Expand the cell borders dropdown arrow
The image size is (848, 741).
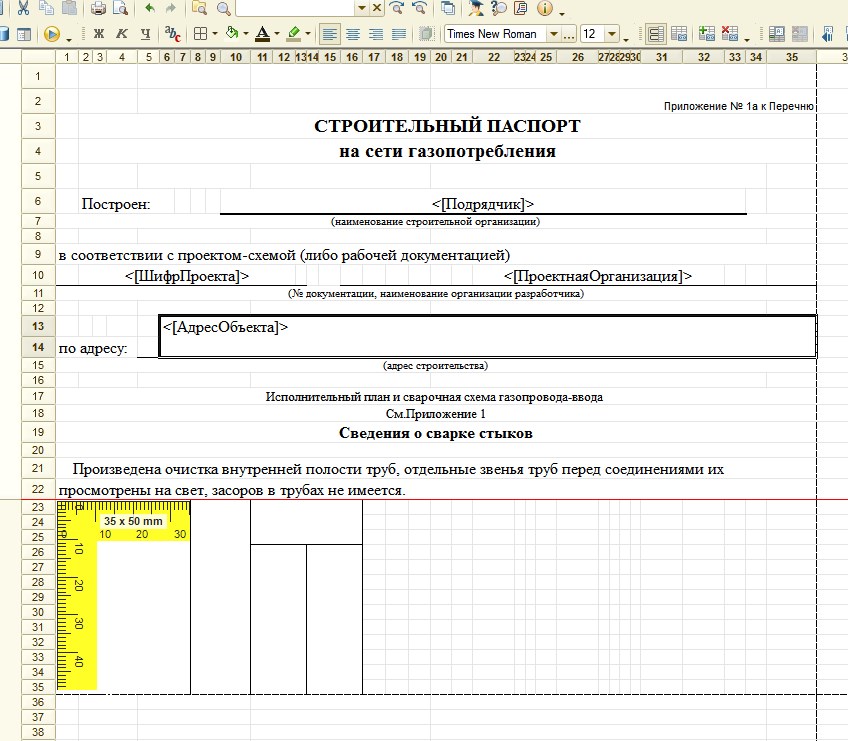[215, 34]
